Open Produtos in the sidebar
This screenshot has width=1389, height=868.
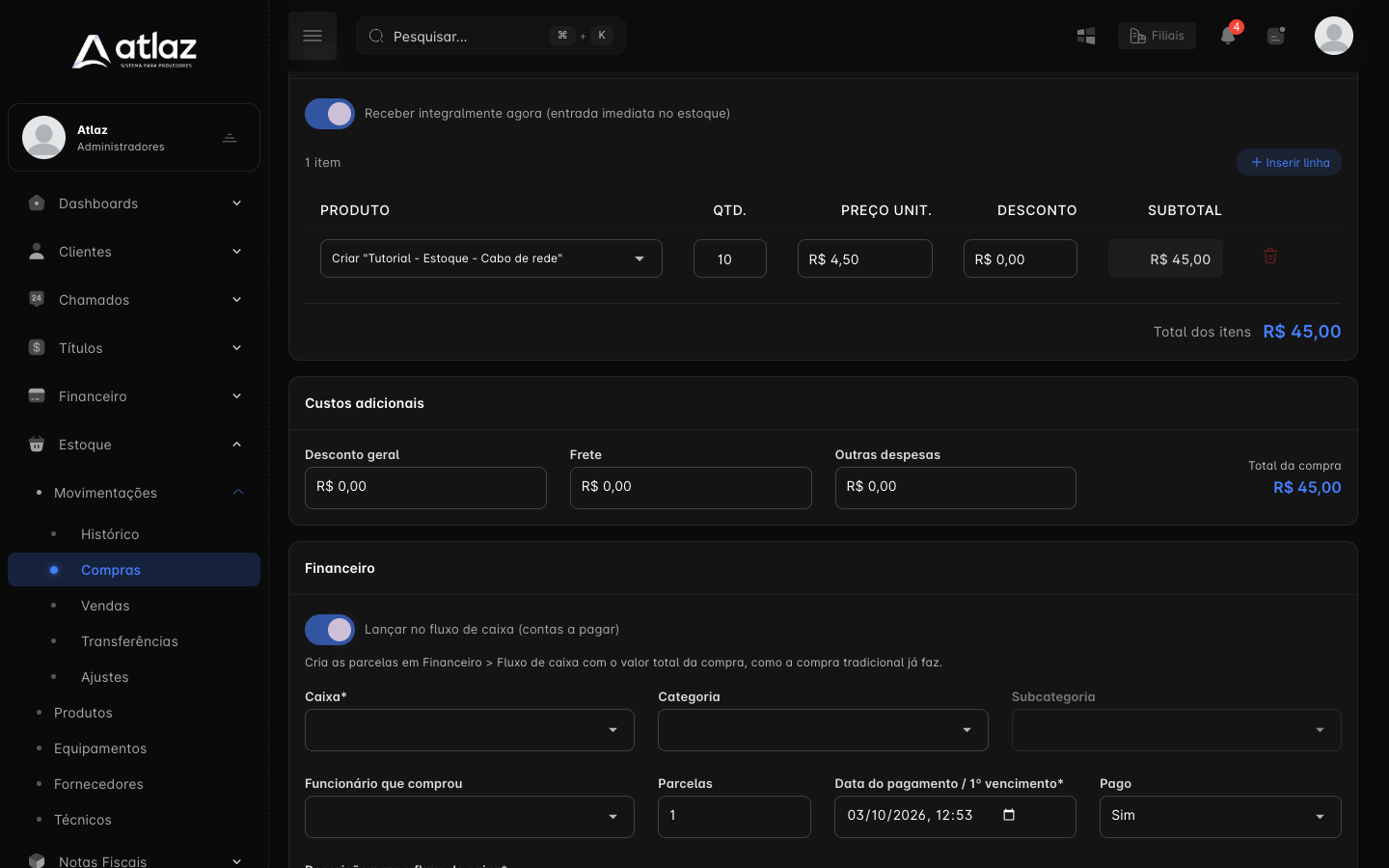pos(83,713)
